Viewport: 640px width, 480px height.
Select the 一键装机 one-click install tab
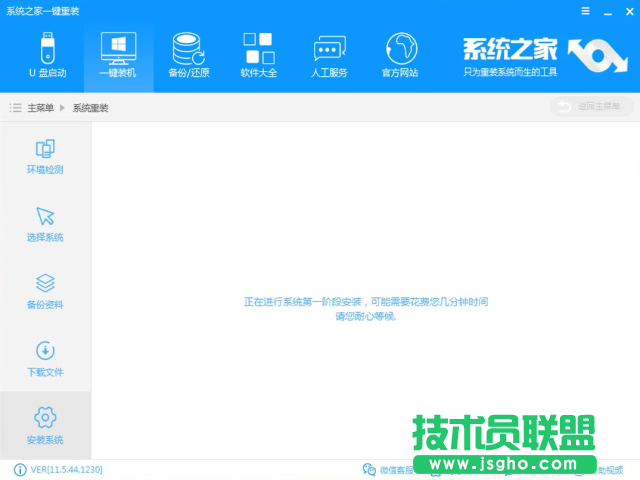click(118, 55)
